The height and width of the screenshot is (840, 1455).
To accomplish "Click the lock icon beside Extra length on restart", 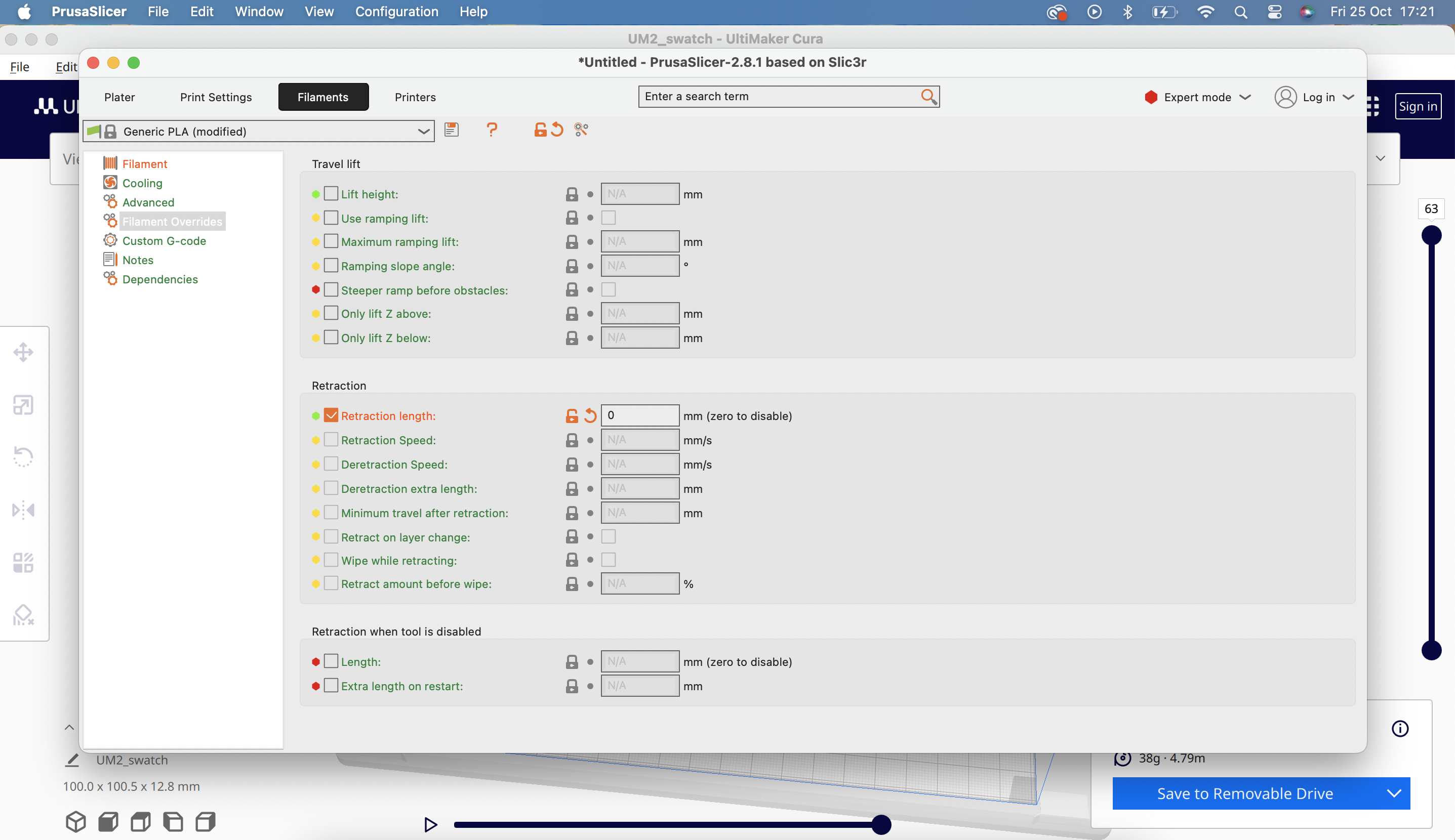I will (572, 686).
